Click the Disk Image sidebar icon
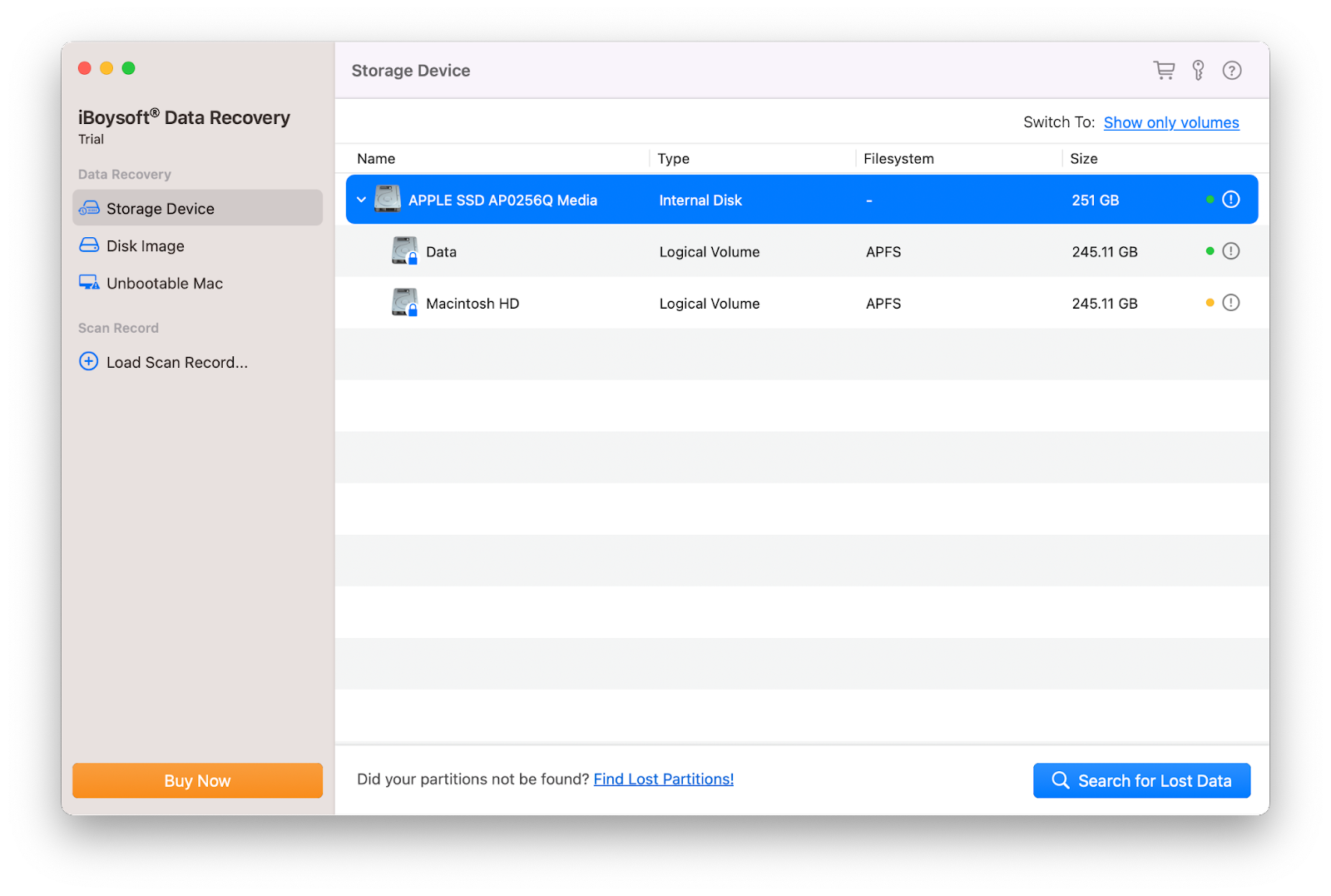This screenshot has height=896, width=1331. click(x=89, y=245)
